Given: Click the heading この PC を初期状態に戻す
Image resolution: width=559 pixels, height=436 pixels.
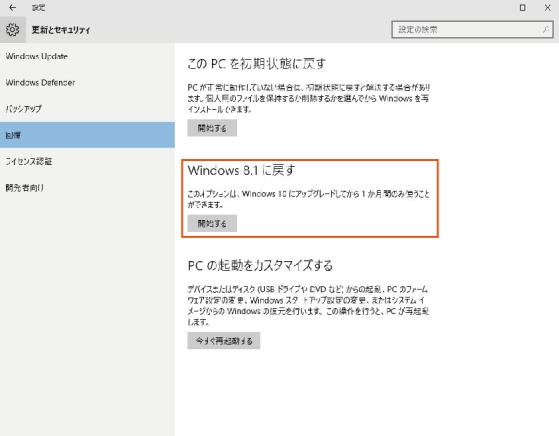Looking at the screenshot, I should pyautogui.click(x=257, y=64).
